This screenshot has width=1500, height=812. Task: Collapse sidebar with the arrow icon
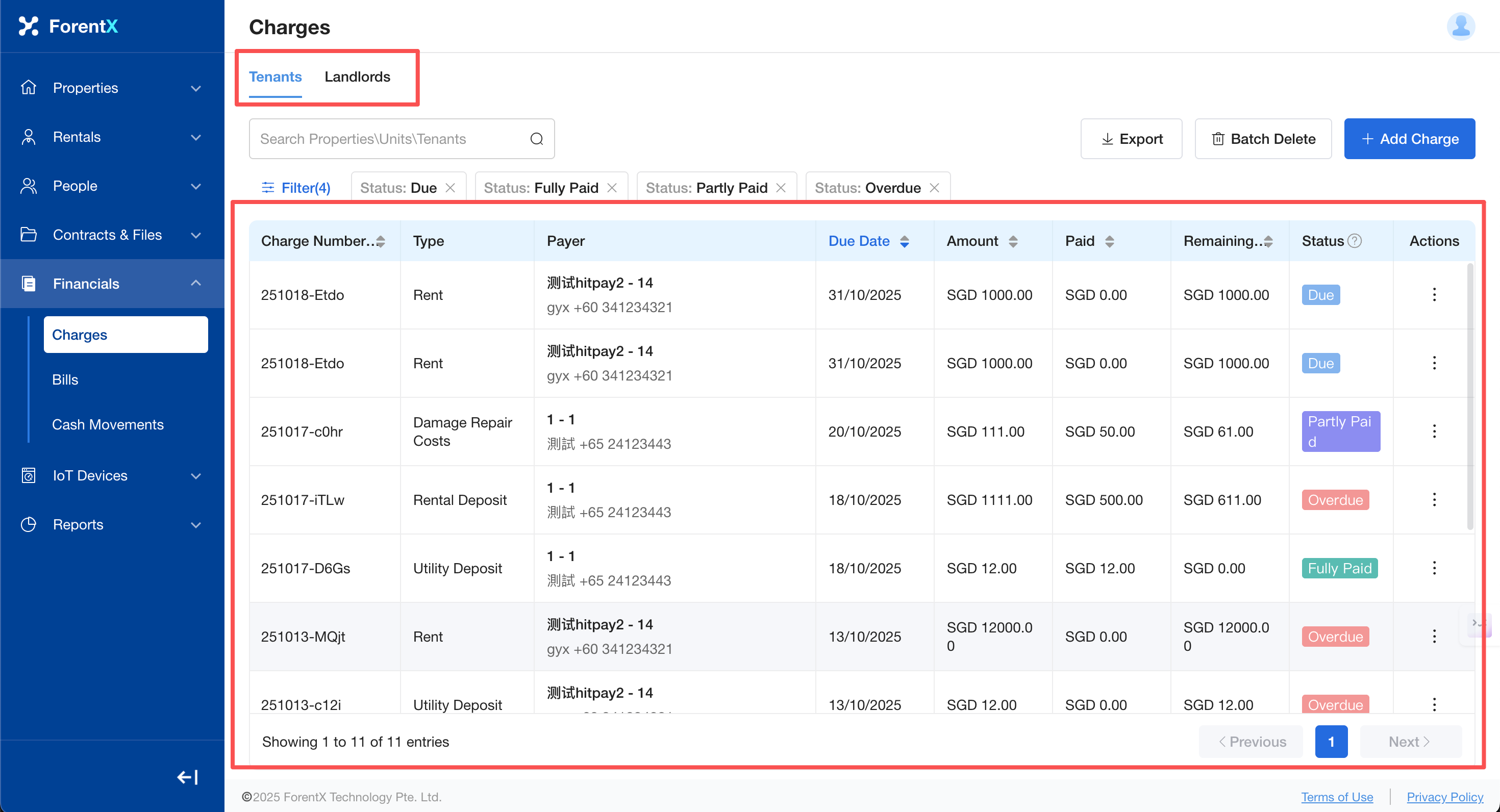(188, 777)
